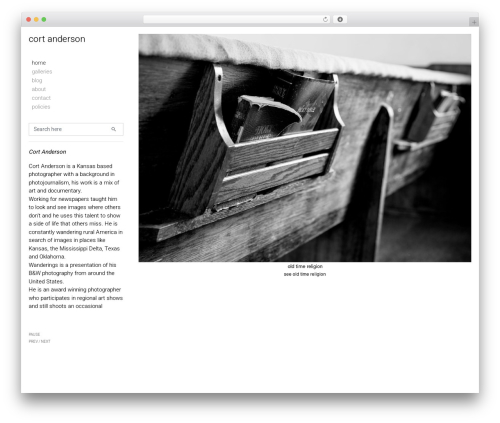Open the home menu item

coord(39,63)
